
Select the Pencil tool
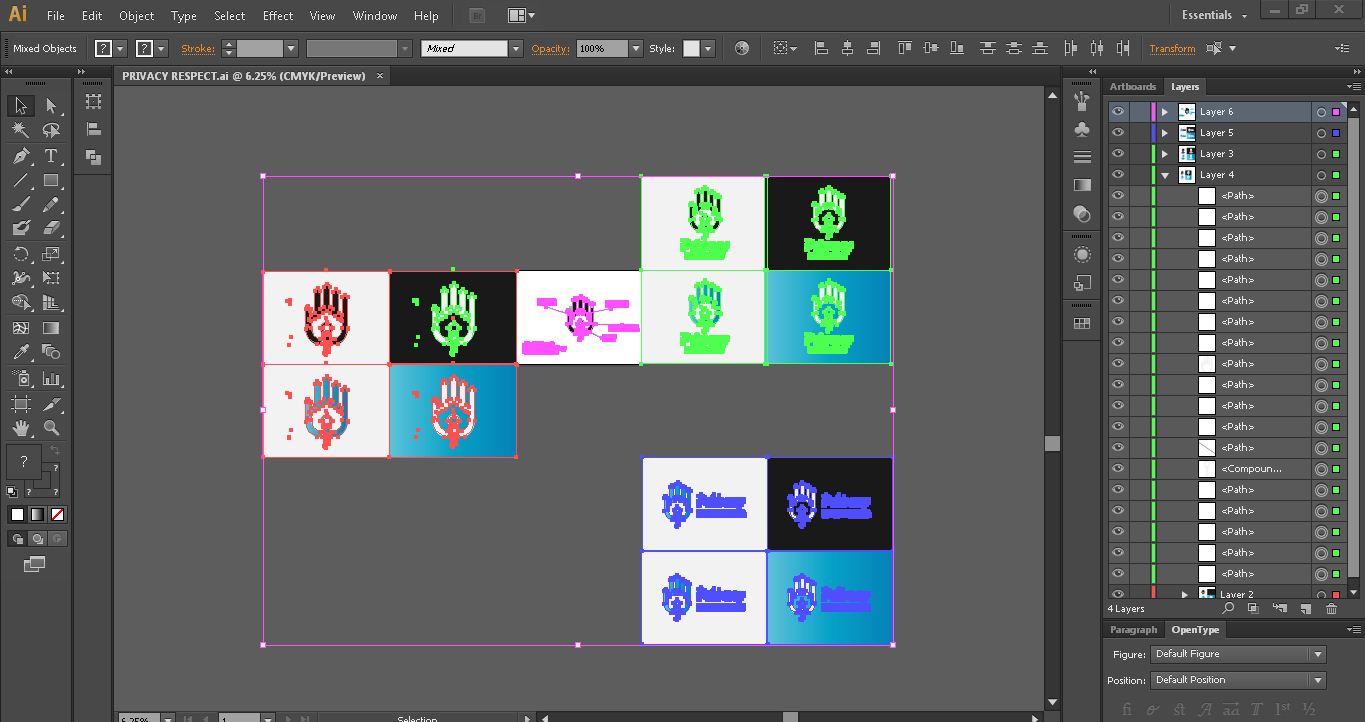tap(51, 205)
